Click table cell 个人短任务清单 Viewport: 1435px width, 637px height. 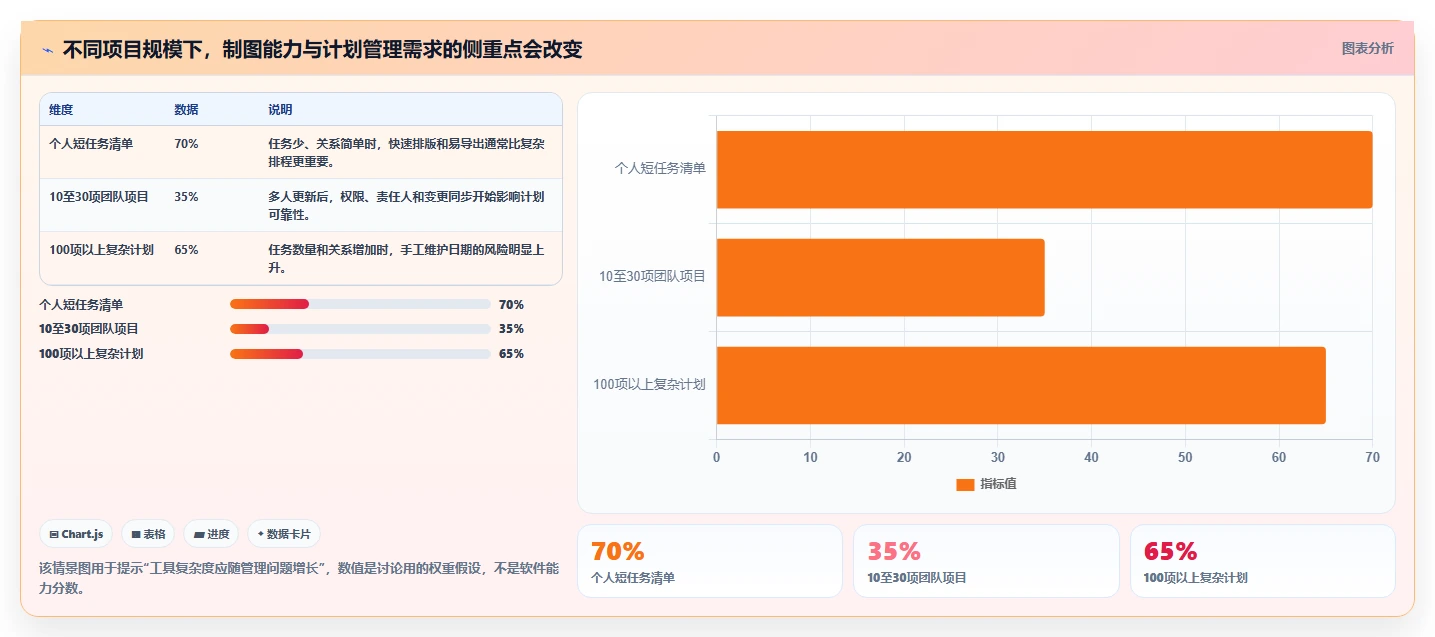91,144
